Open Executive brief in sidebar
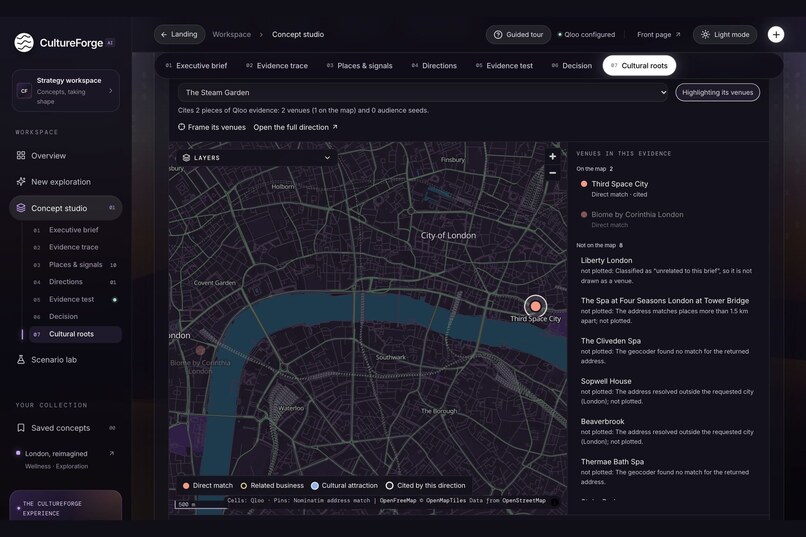Screen dimensions: 806x537 (75, 230)
